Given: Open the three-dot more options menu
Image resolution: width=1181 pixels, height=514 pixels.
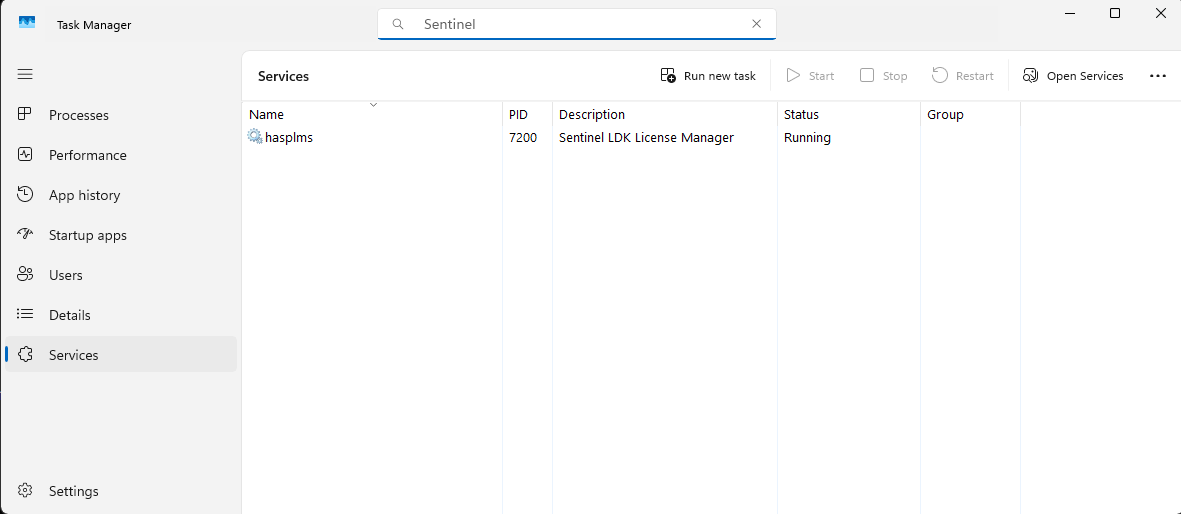Looking at the screenshot, I should tap(1158, 76).
